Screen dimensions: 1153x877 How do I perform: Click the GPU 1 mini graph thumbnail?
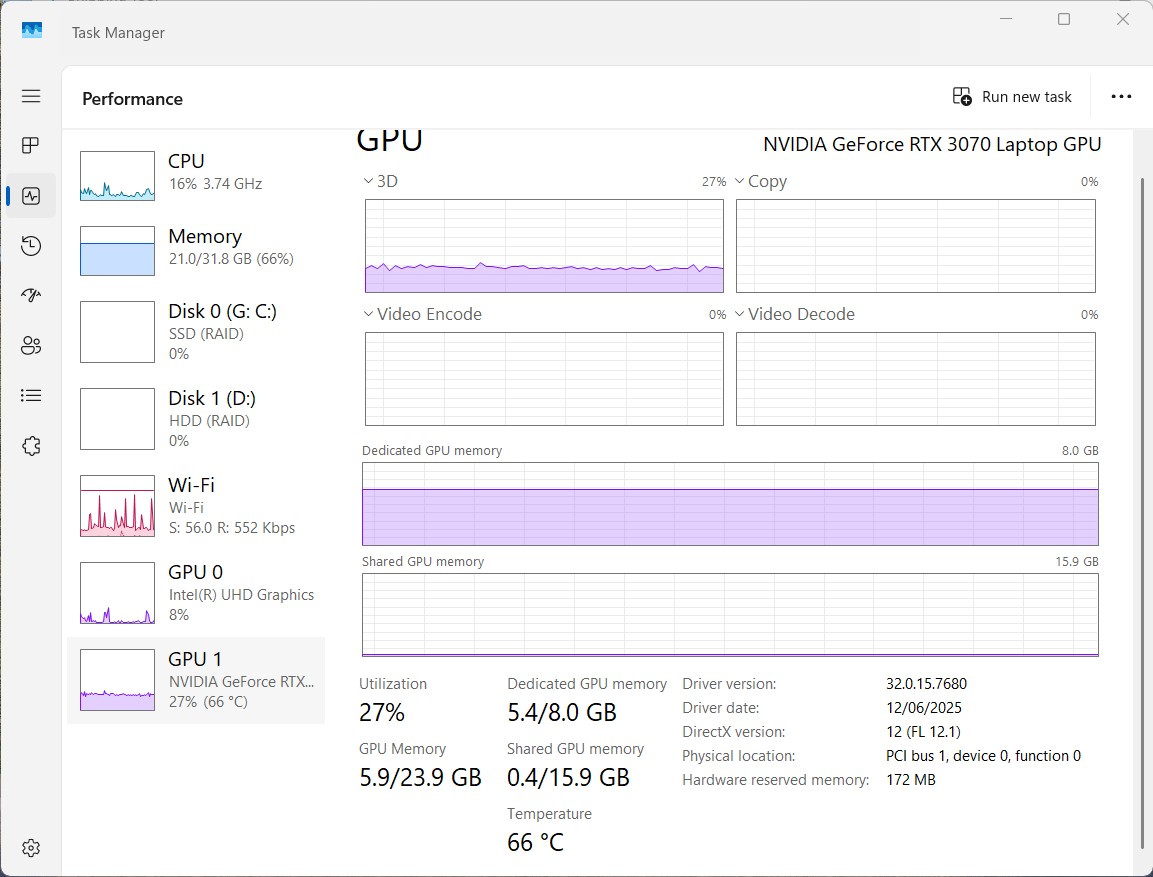click(x=118, y=680)
